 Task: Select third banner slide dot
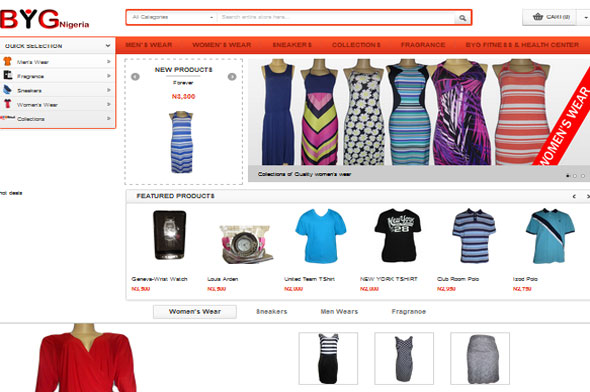[582, 176]
